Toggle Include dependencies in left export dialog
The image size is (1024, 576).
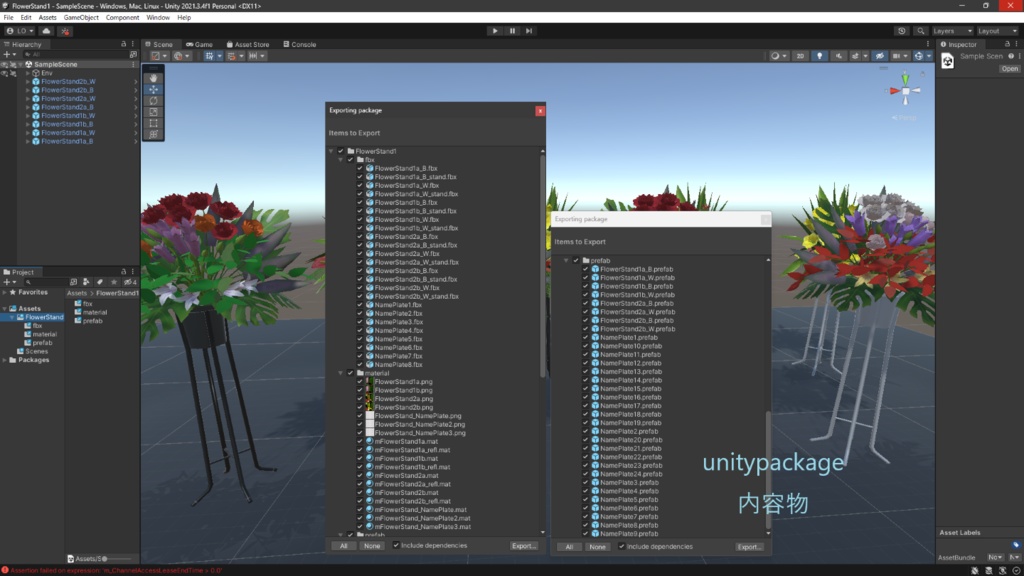[396, 545]
